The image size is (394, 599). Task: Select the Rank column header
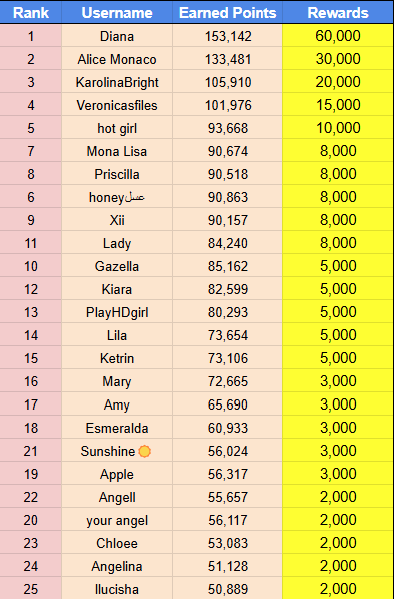click(31, 12)
